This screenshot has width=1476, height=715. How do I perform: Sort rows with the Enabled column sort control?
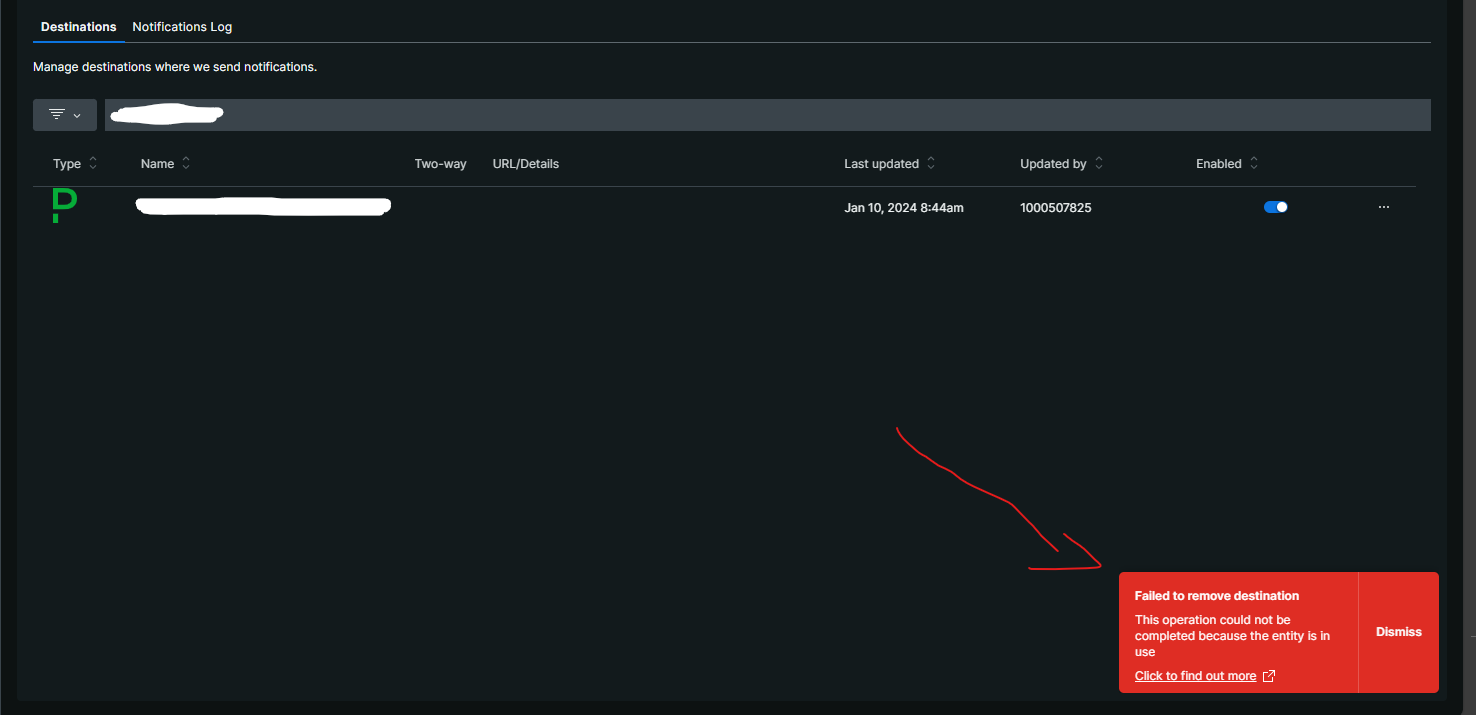[1254, 163]
